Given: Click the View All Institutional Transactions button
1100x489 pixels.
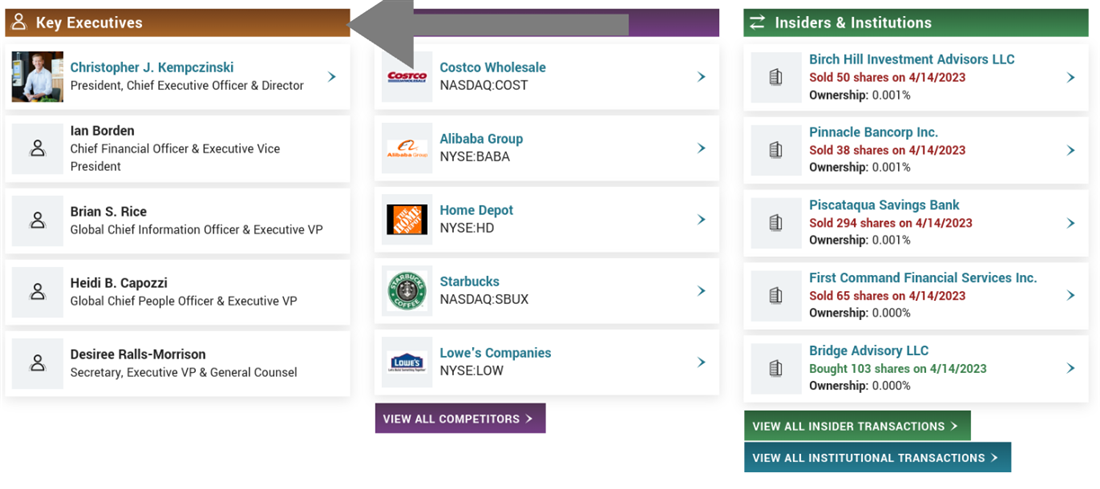Looking at the screenshot, I should coord(877,458).
